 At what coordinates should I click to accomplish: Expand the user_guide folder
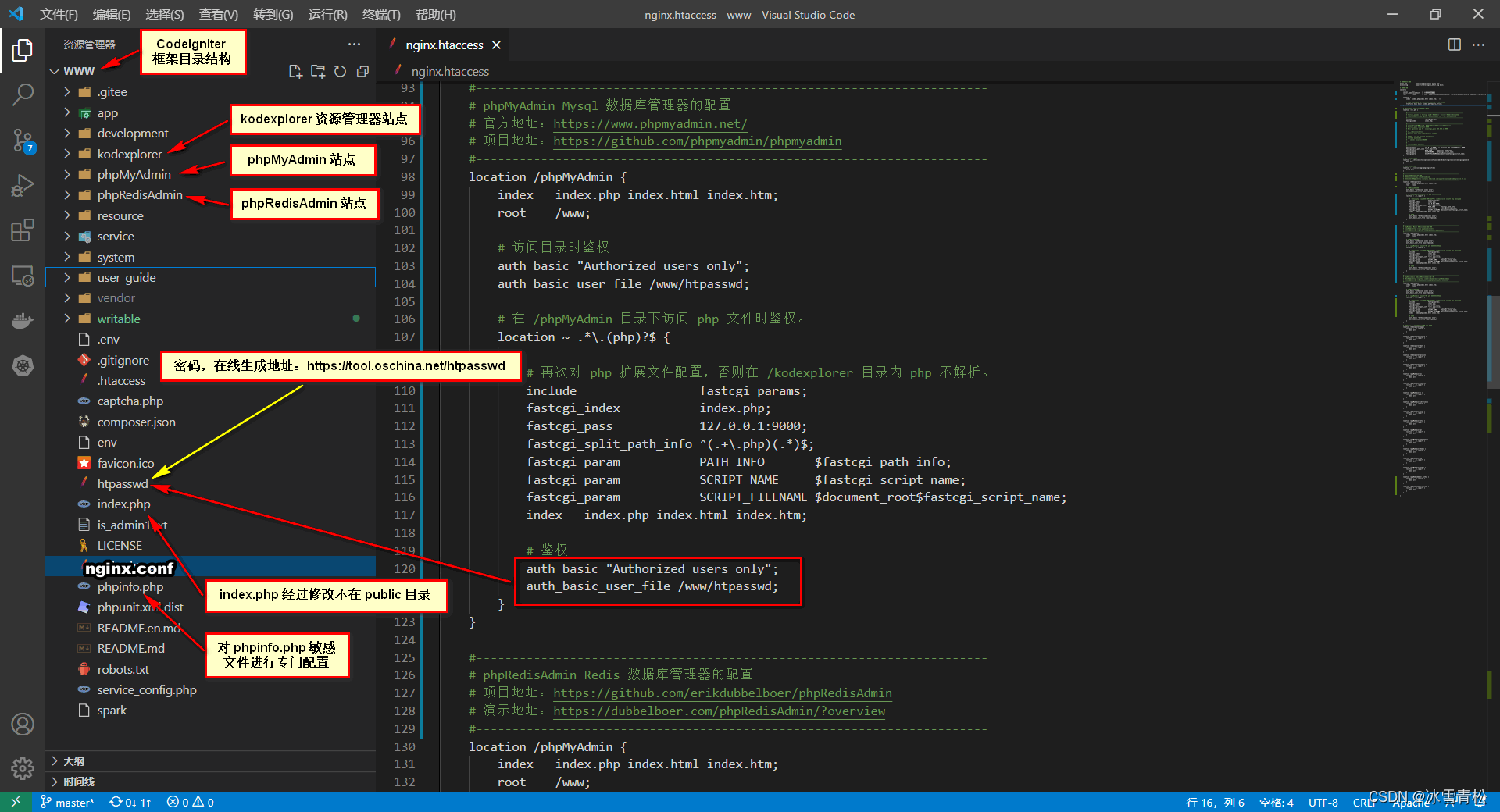pyautogui.click(x=67, y=277)
